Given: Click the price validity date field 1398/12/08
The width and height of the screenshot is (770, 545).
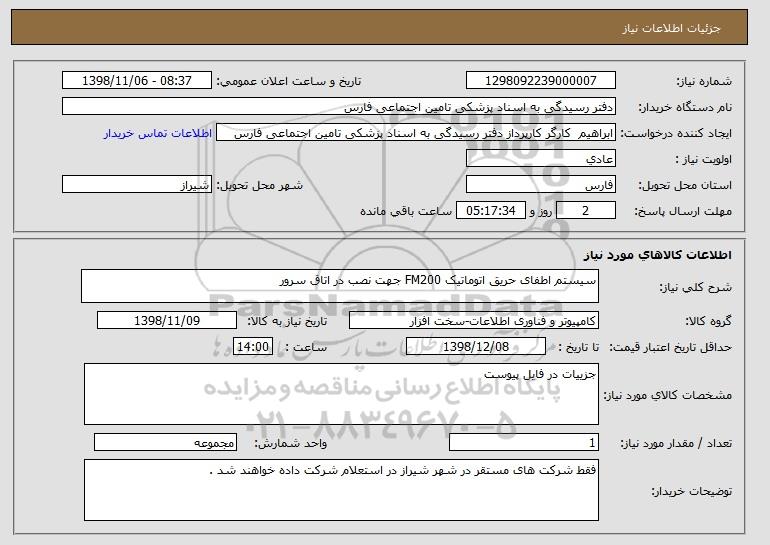Looking at the screenshot, I should point(476,347).
